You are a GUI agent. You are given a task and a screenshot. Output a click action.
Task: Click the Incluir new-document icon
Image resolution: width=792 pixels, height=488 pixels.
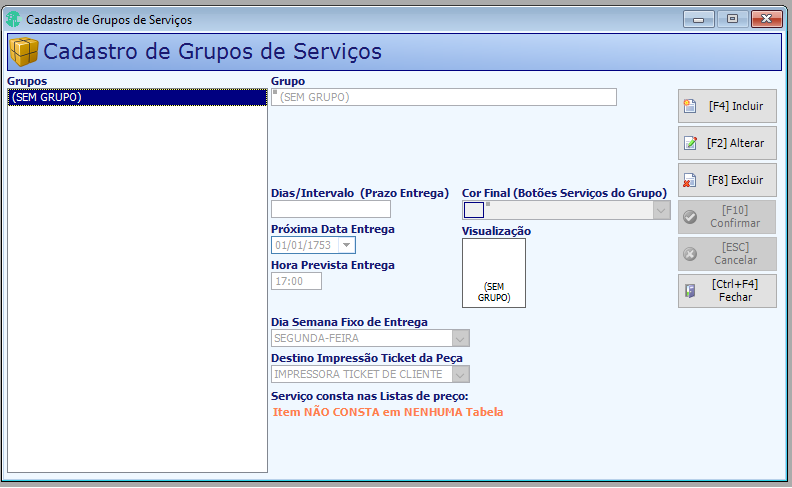[x=690, y=106]
